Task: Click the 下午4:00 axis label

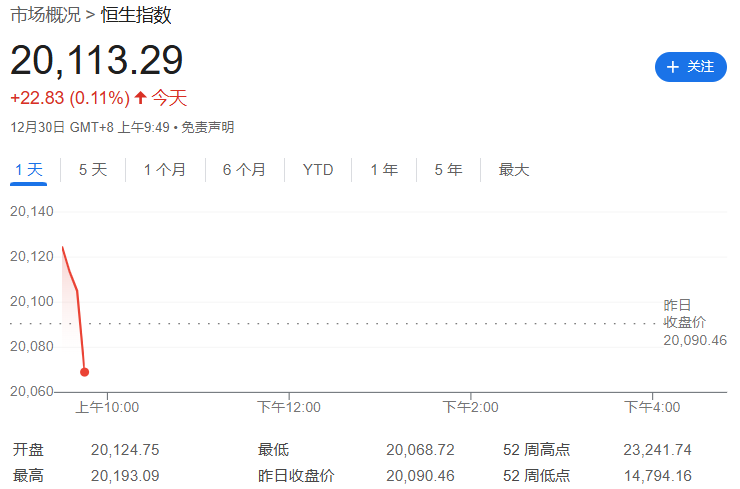Action: (x=652, y=407)
